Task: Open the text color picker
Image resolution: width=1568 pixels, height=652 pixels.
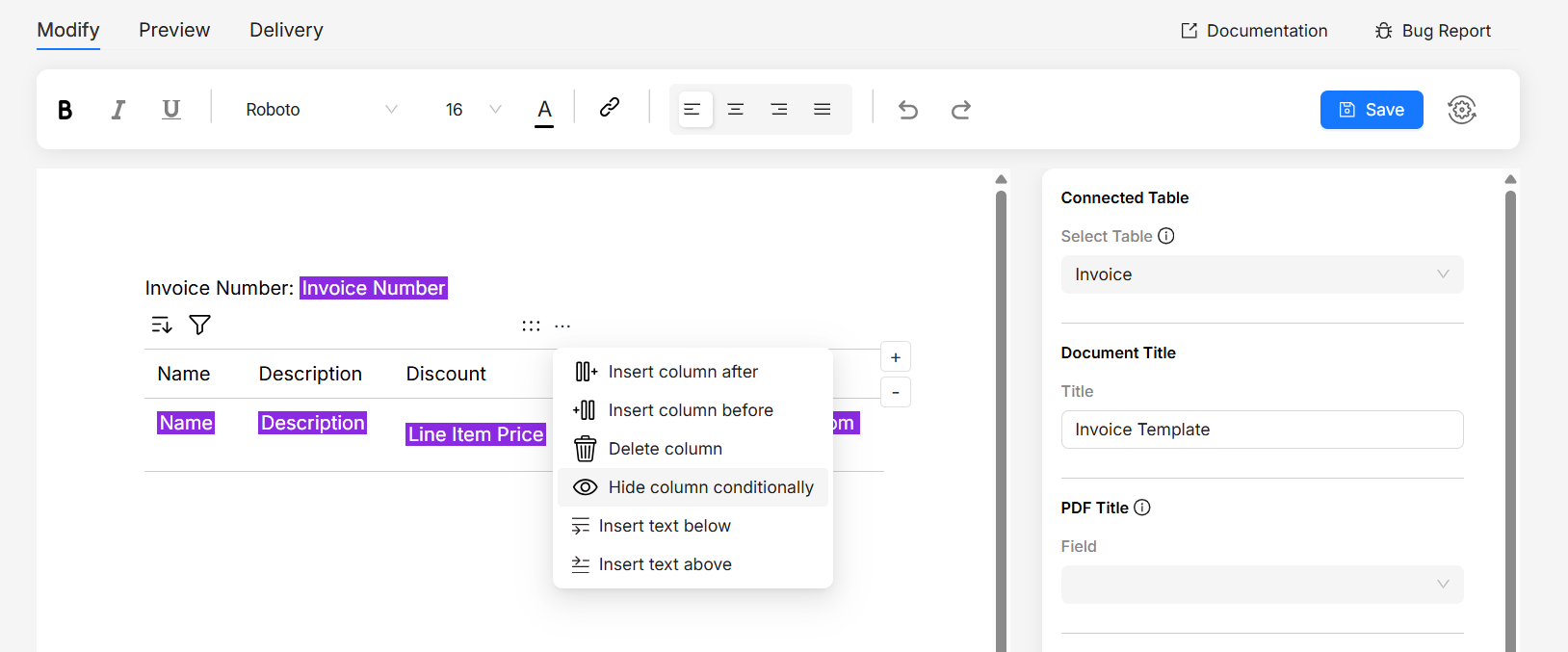Action: (544, 111)
